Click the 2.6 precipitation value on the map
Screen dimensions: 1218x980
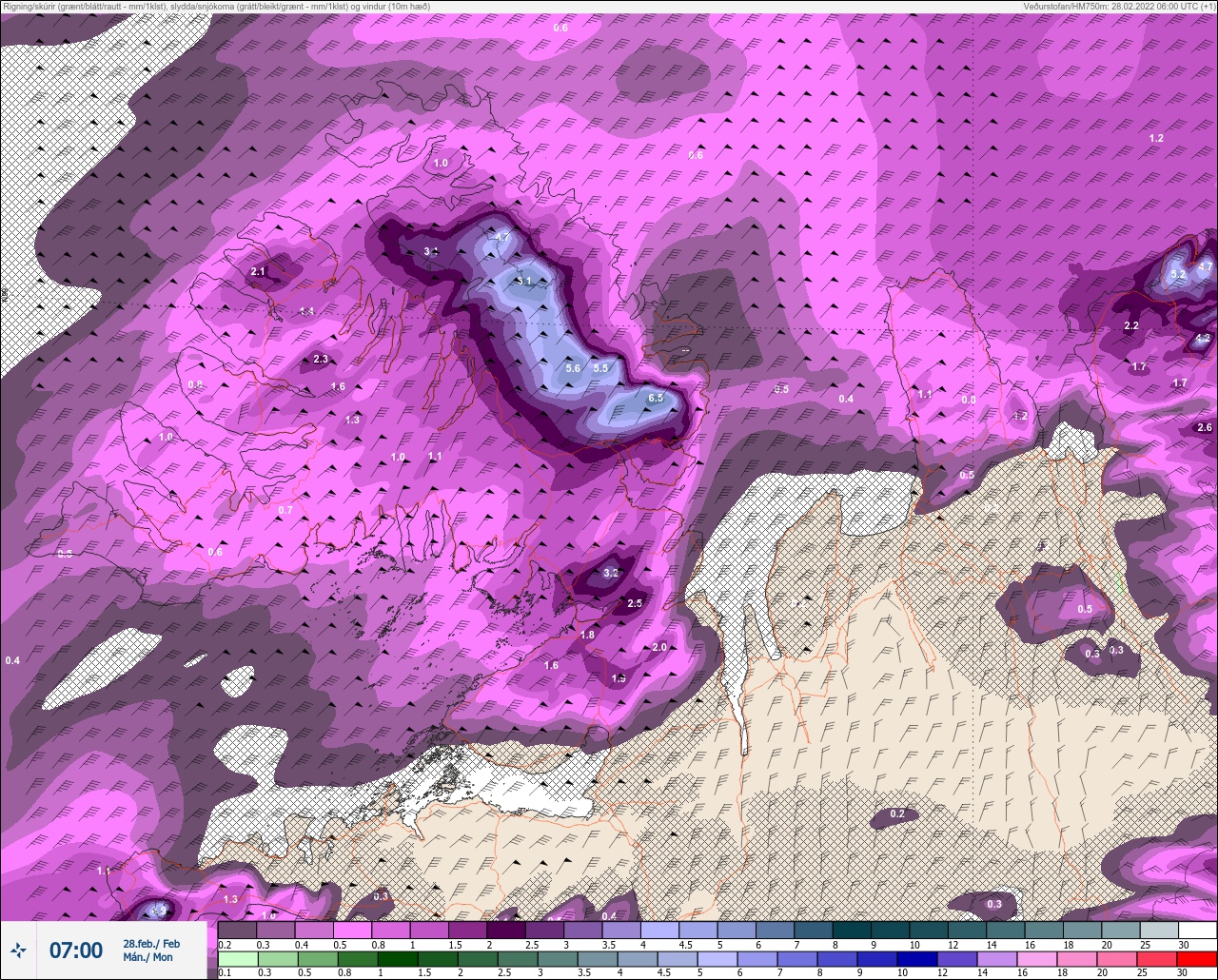click(x=1205, y=428)
